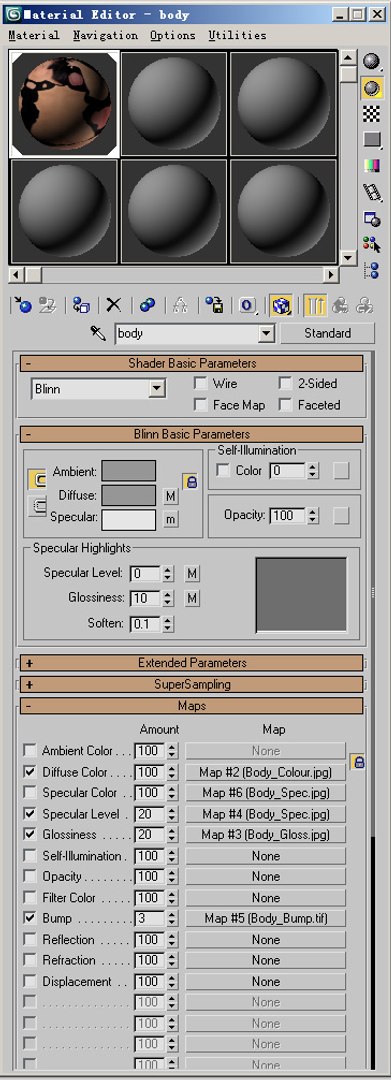Click the M button beside Diffuse
Viewport: 391px width, 1080px height.
point(171,495)
